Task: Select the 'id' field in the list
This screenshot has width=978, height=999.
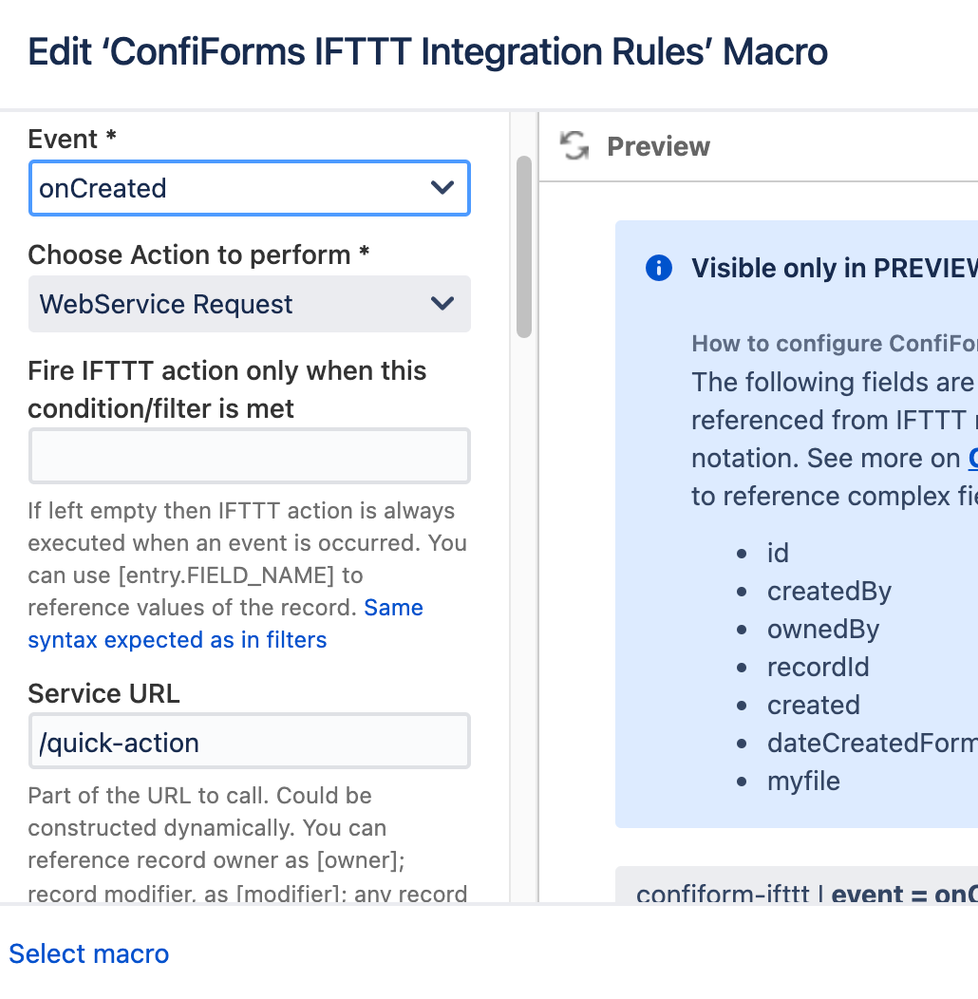Action: pyautogui.click(x=778, y=553)
